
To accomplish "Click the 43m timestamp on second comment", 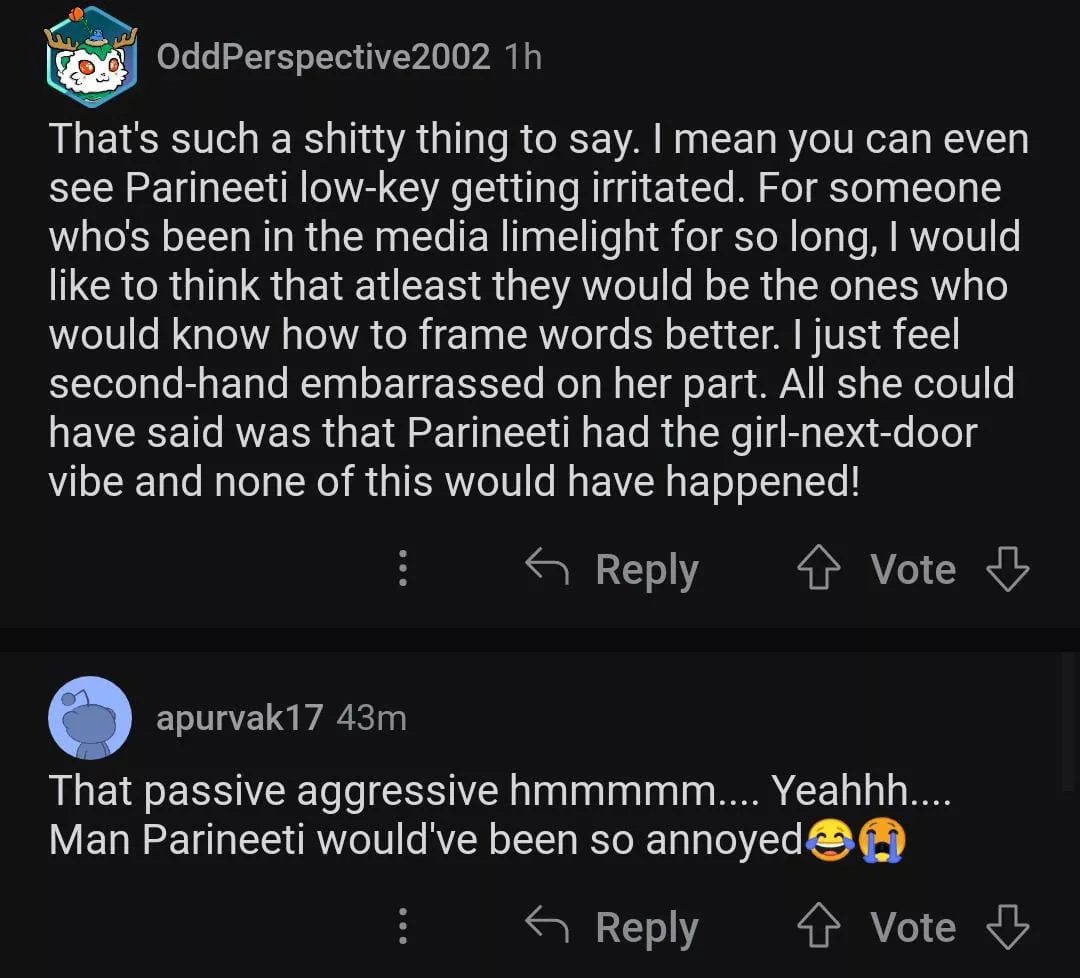I will point(371,717).
